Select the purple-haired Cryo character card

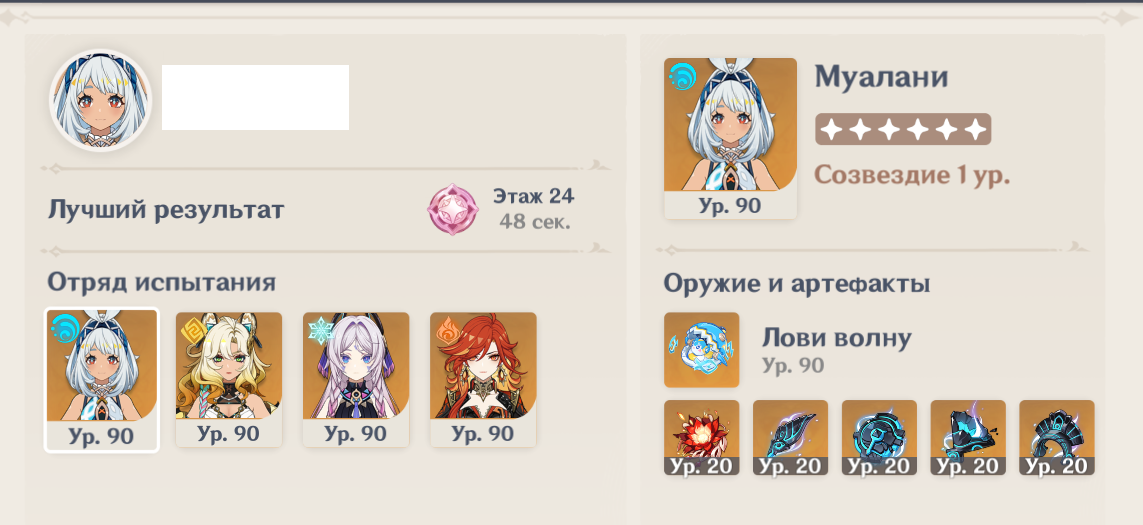356,380
